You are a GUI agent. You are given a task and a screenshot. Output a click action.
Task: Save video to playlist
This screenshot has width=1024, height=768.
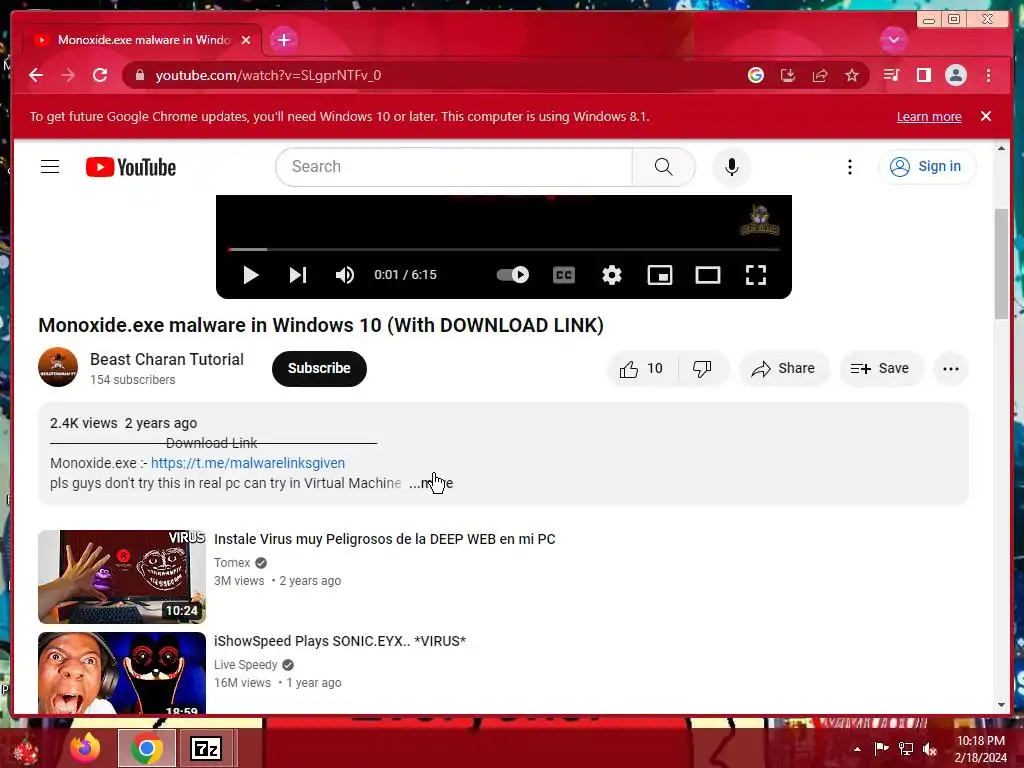[x=880, y=369]
